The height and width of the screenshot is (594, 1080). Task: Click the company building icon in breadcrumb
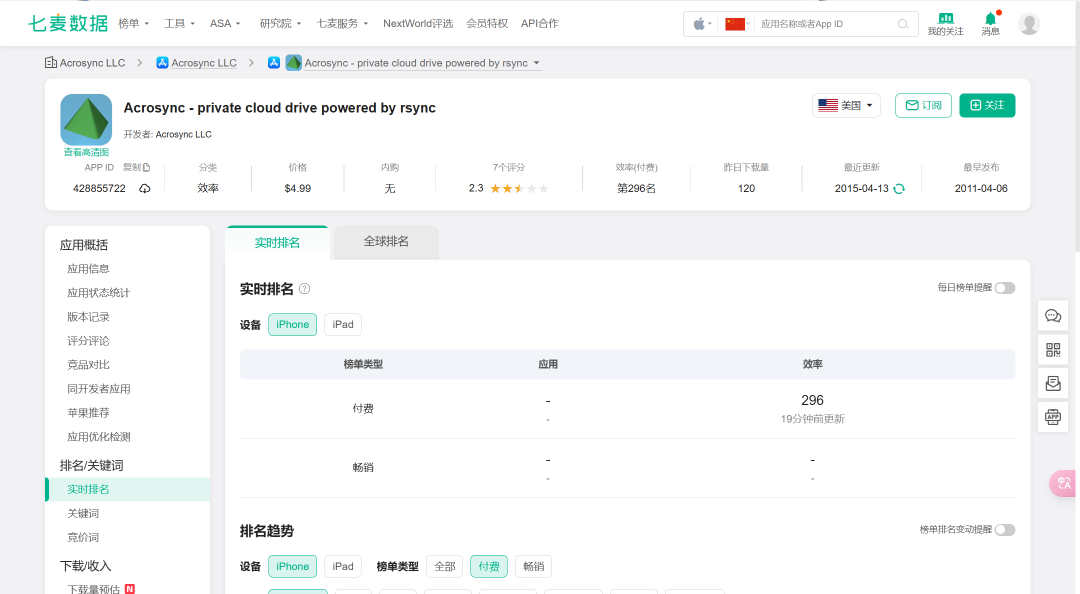pyautogui.click(x=51, y=63)
